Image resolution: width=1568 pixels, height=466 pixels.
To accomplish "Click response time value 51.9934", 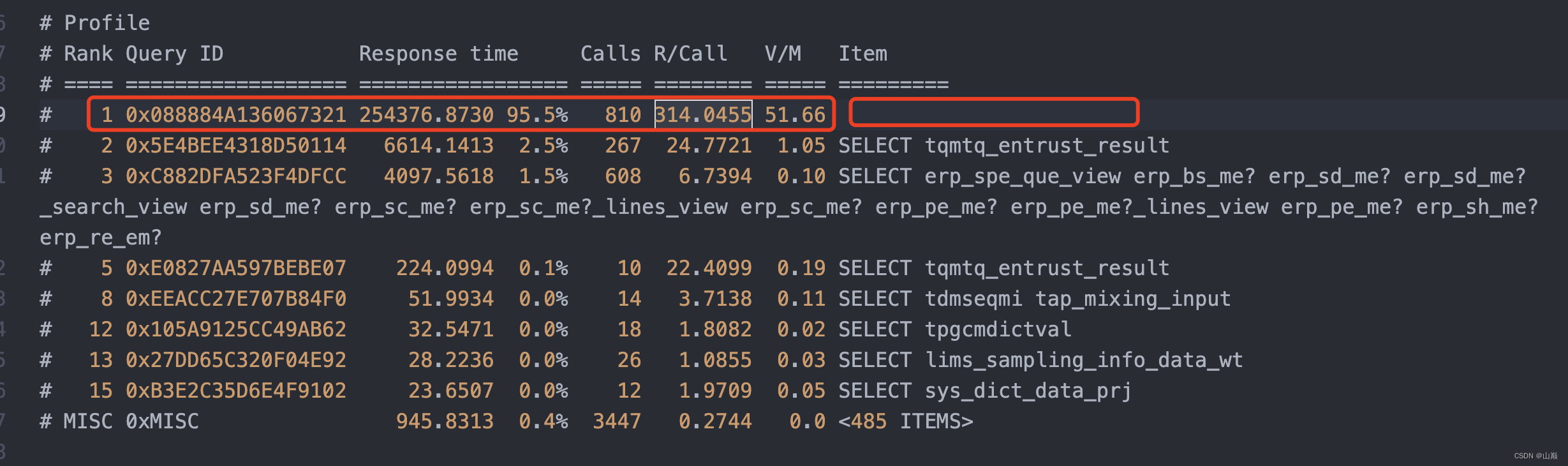I will (x=451, y=299).
